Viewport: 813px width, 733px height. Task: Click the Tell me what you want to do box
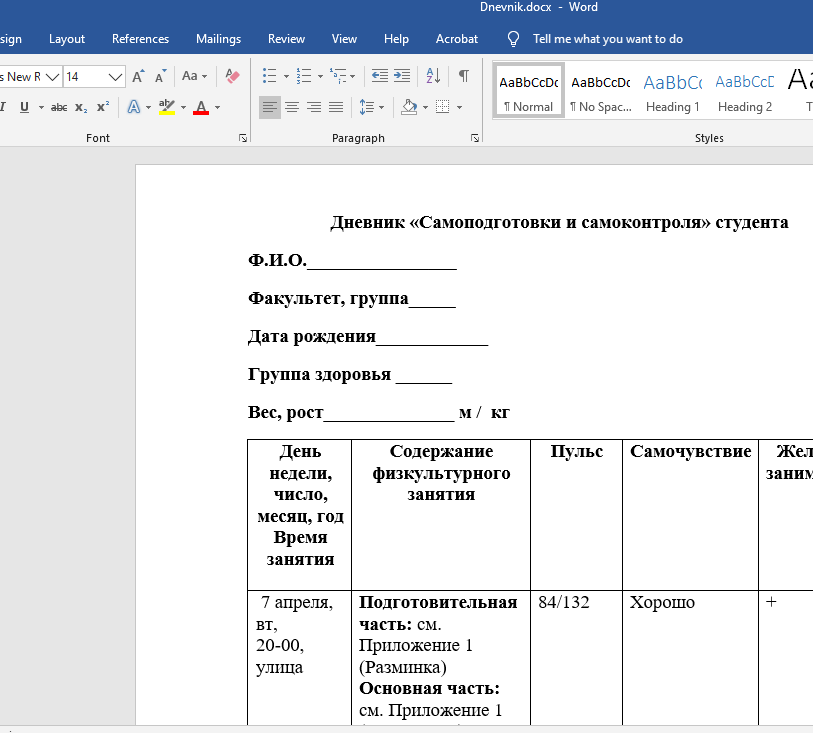click(x=607, y=39)
